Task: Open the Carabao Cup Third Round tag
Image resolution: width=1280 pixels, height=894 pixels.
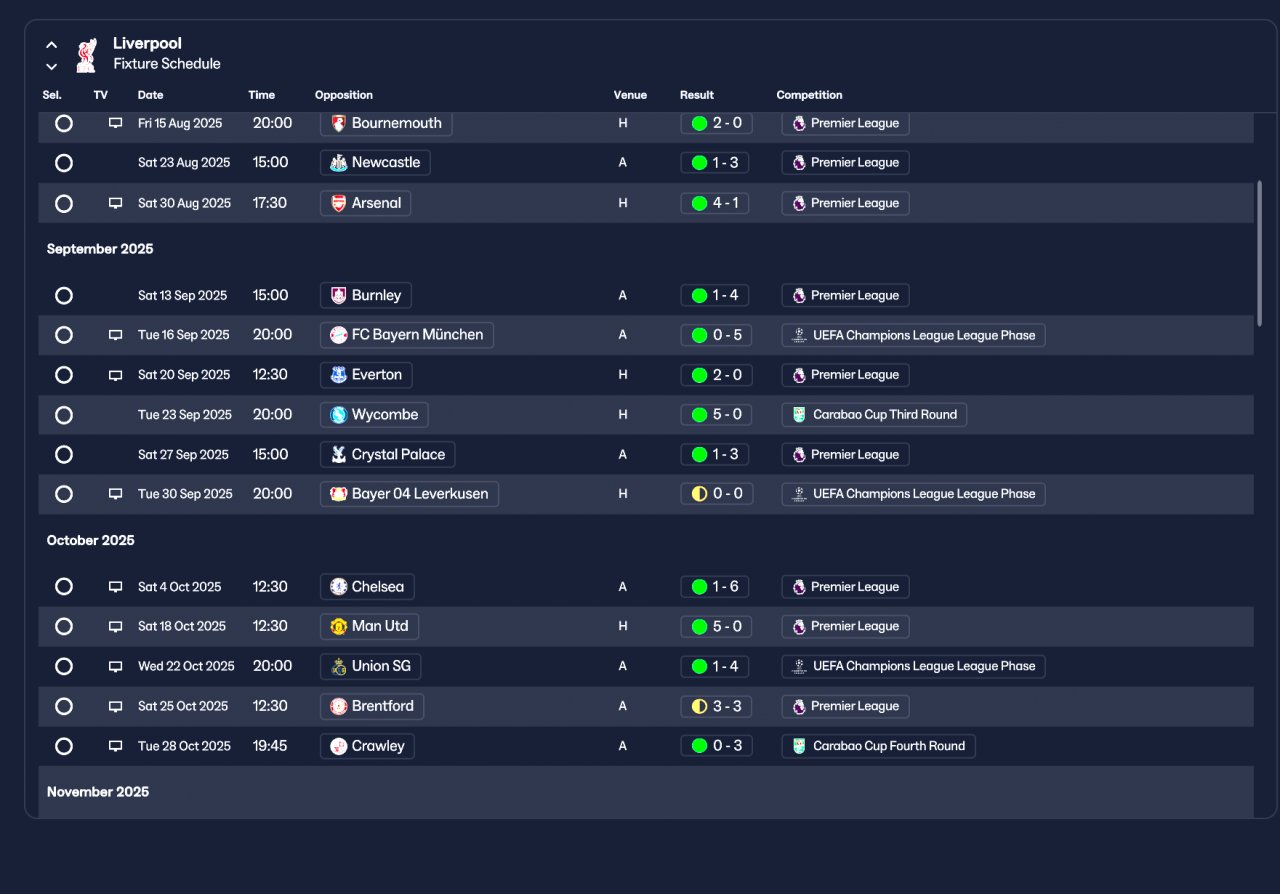Action: [874, 415]
